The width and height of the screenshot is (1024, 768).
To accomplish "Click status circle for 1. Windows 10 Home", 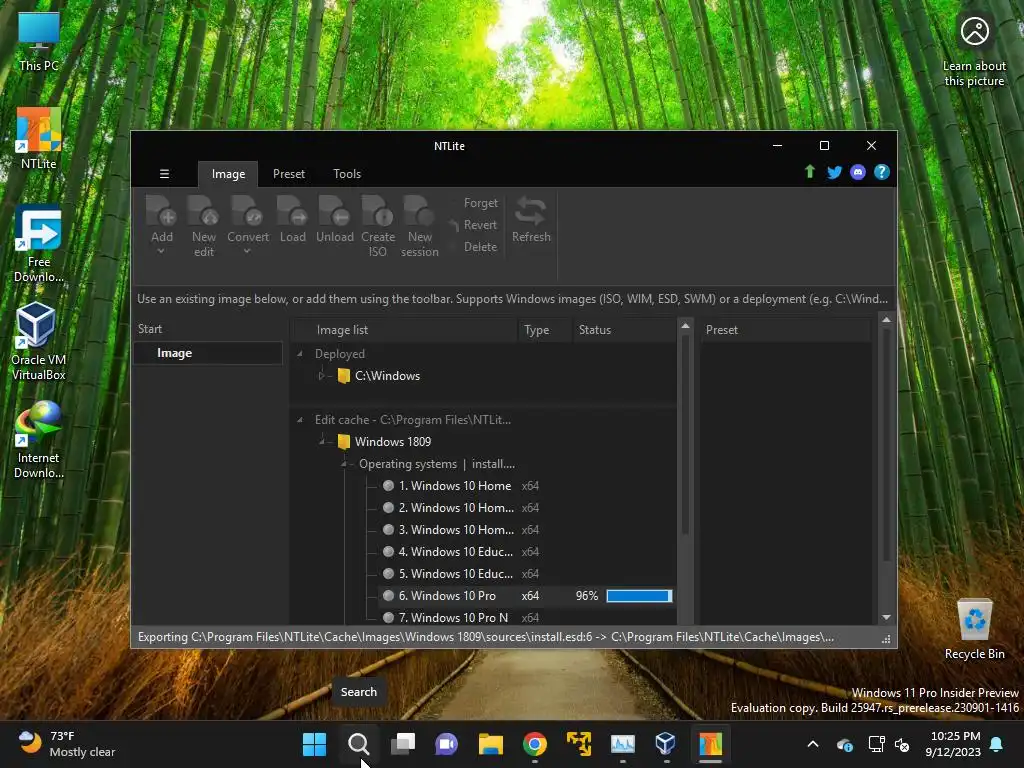I will pos(388,485).
